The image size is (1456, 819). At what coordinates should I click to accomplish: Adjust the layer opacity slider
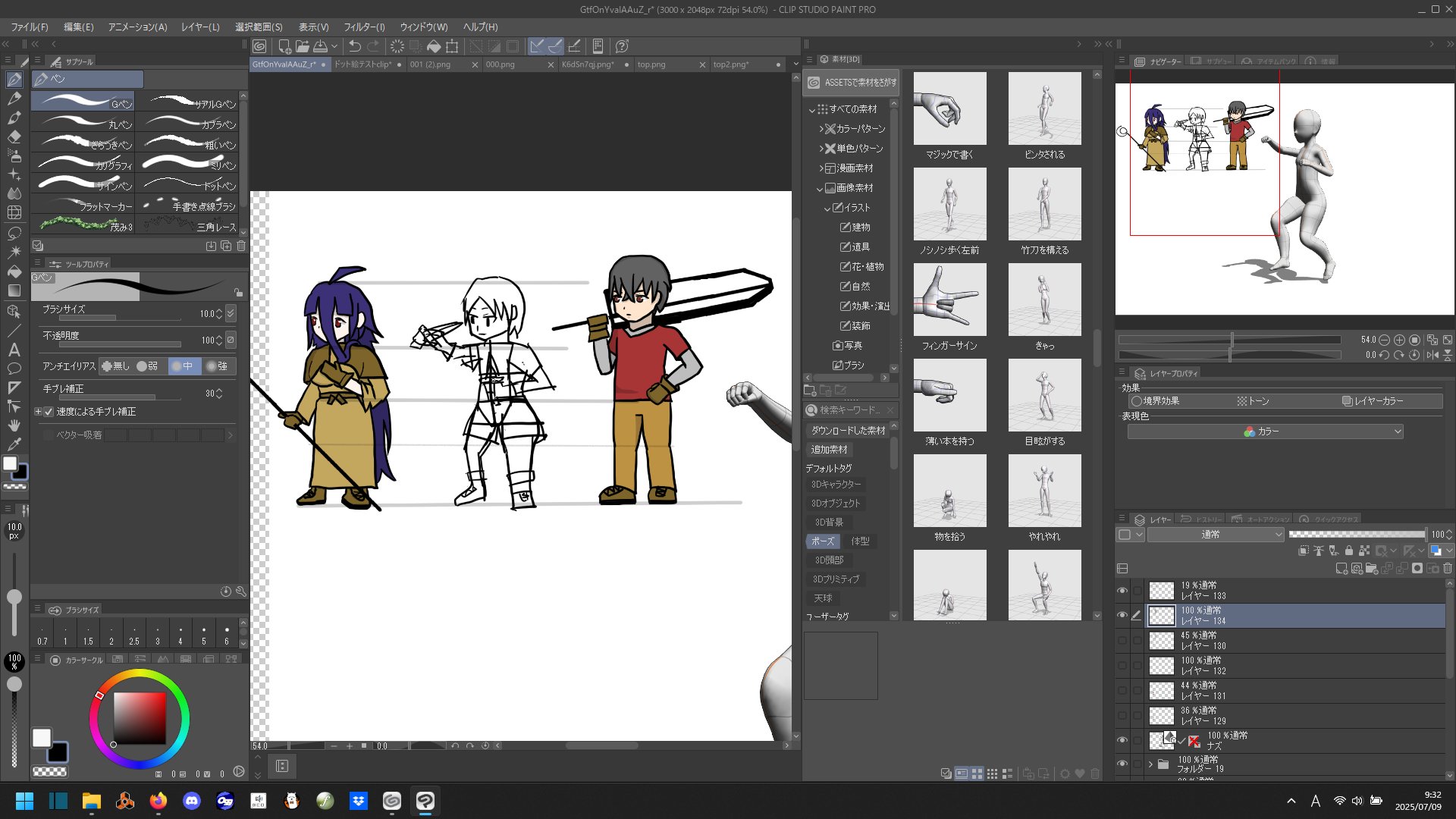[x=1357, y=535]
